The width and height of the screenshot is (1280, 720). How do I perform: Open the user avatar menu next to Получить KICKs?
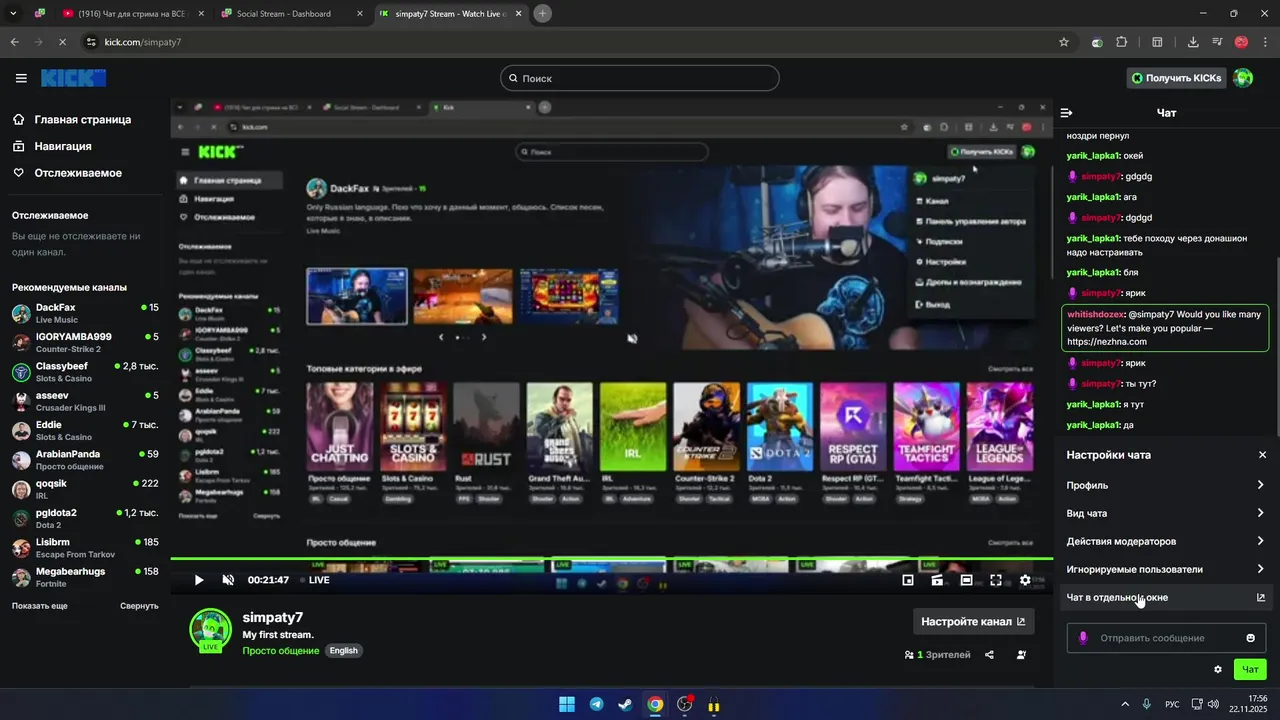click(x=1243, y=78)
